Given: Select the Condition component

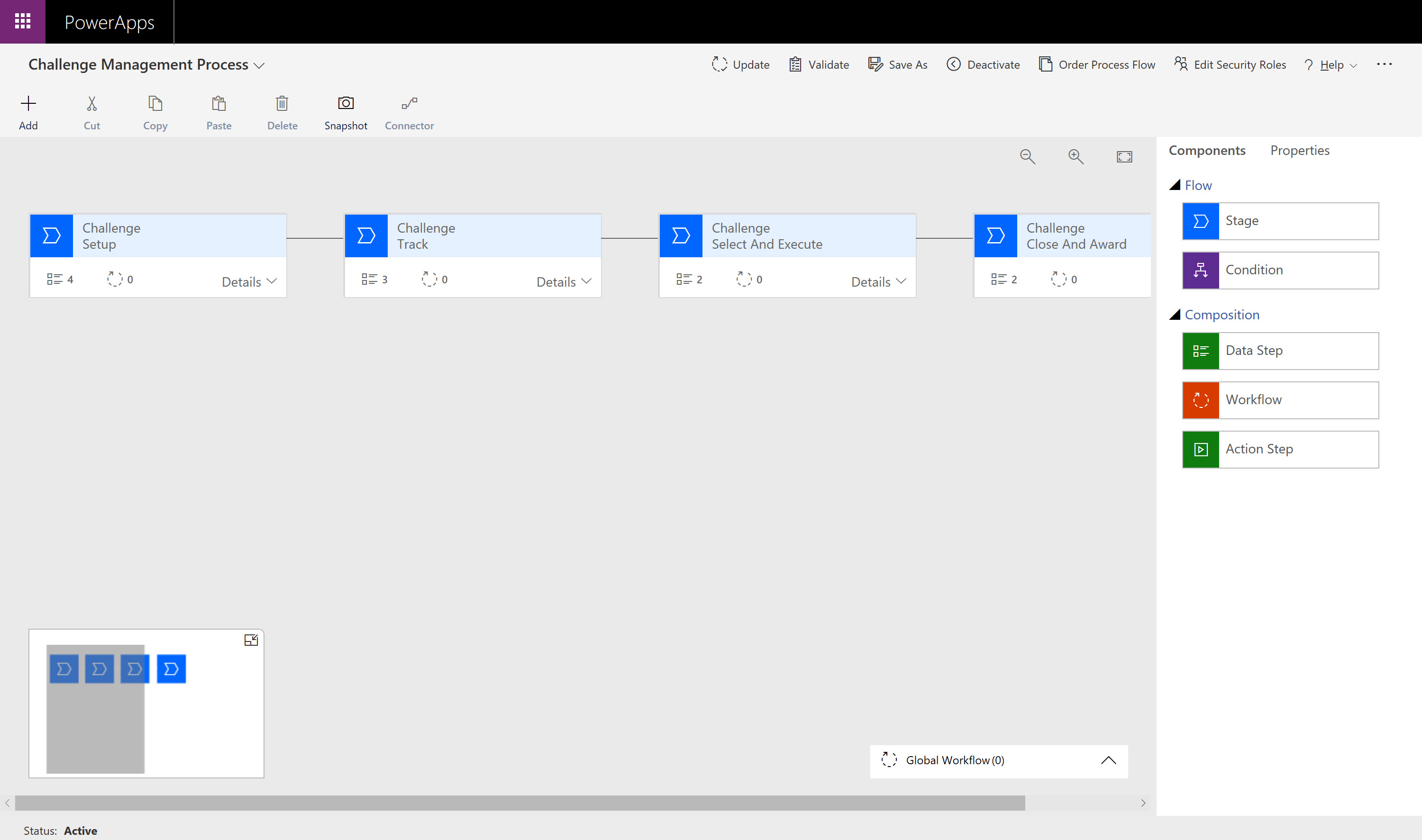Looking at the screenshot, I should pos(1280,270).
